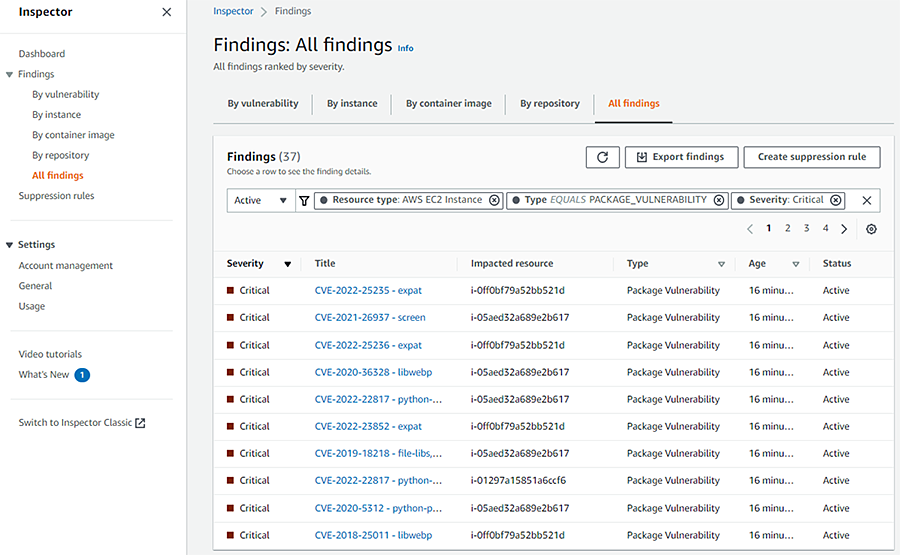Switch to By container image tab
Screen dimensions: 900x555
point(448,103)
